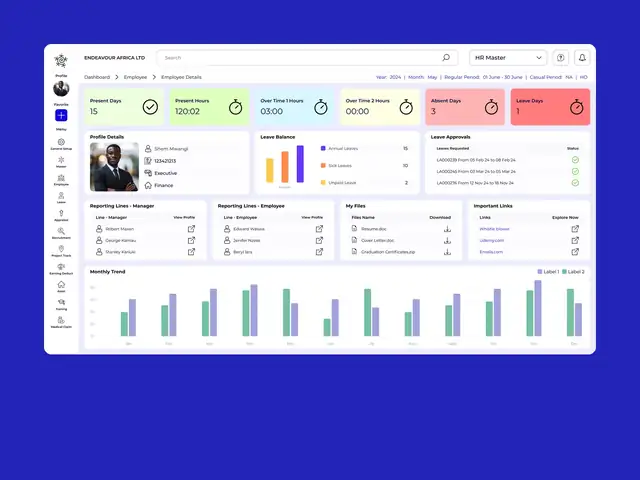This screenshot has width=640, height=480.
Task: Open the Emaila.com external link icon
Action: (x=575, y=252)
